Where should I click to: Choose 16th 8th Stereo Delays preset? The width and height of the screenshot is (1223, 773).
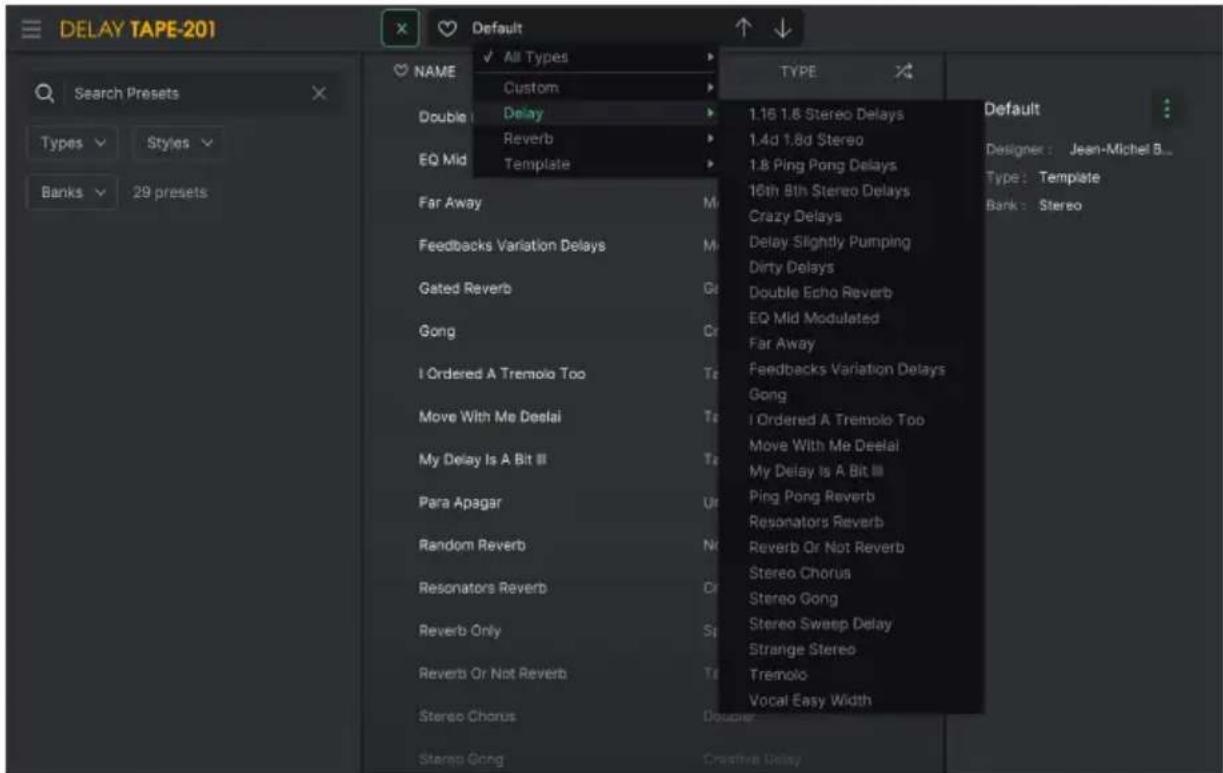click(829, 190)
